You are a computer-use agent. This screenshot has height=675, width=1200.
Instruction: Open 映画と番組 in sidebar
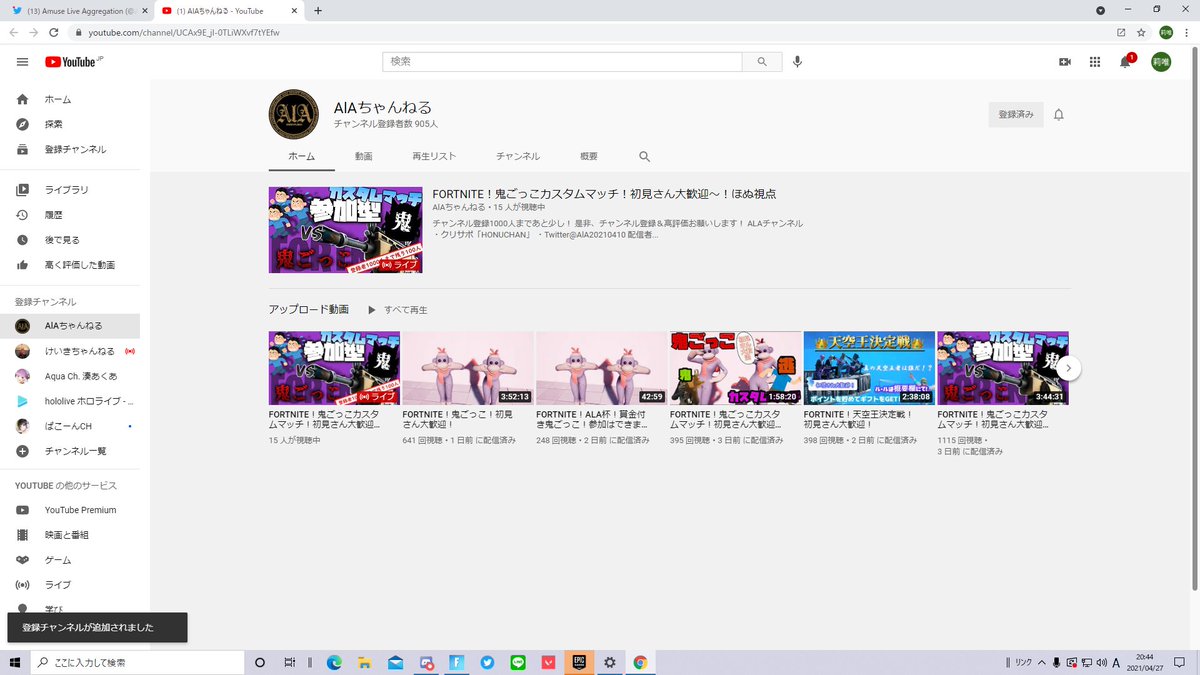coord(70,535)
